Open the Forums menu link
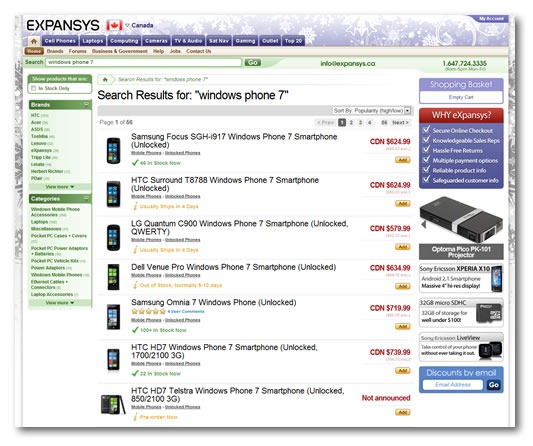 78,51
